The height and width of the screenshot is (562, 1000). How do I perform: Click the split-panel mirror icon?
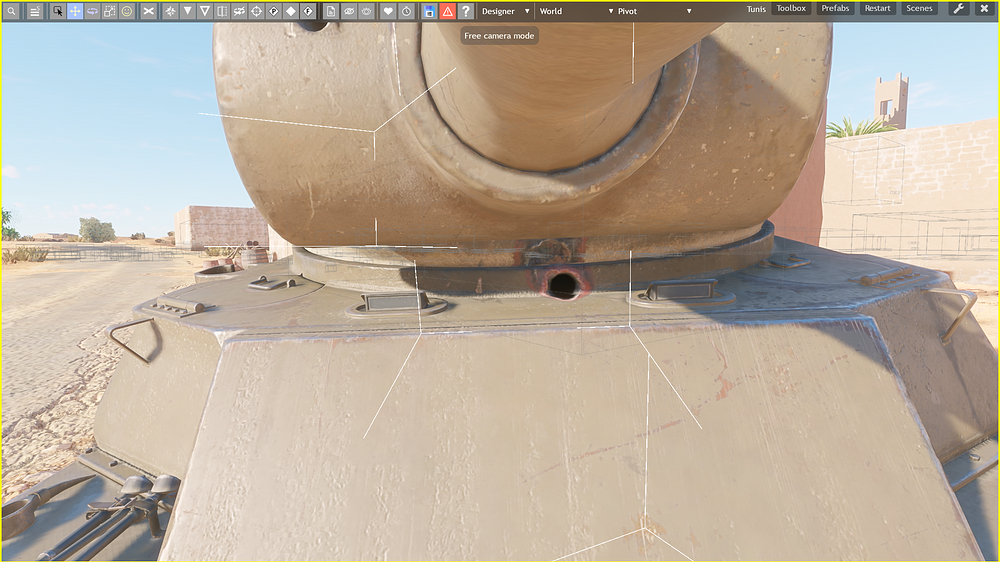222,11
